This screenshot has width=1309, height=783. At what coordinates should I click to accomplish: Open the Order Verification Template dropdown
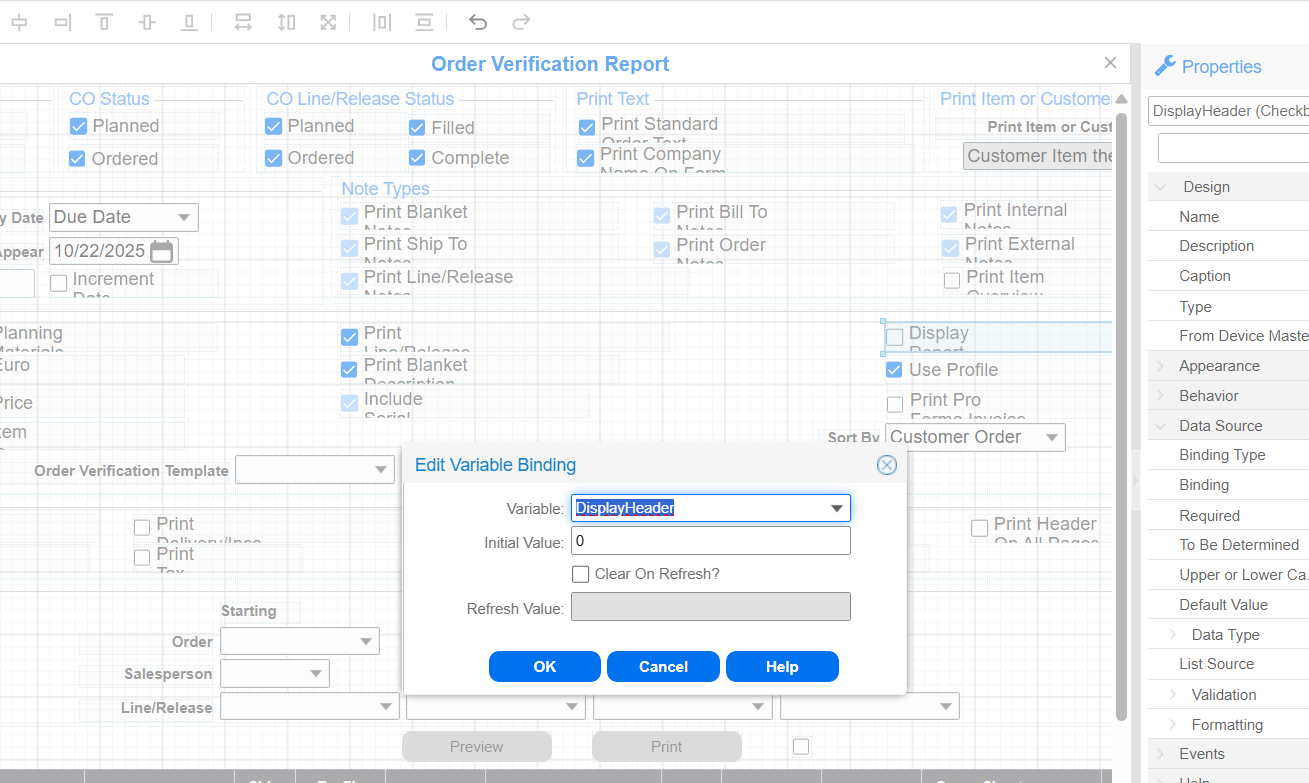(x=381, y=470)
